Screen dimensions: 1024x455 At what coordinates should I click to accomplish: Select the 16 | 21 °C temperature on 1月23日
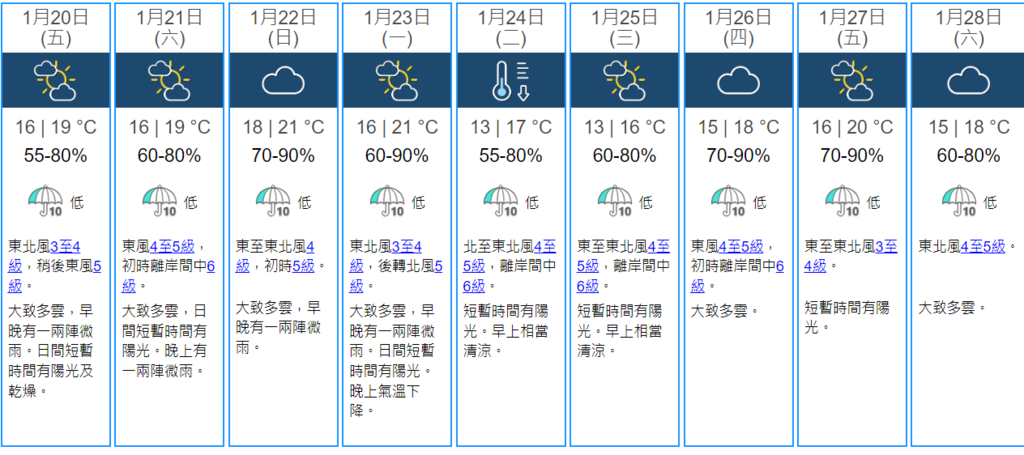coord(397,127)
